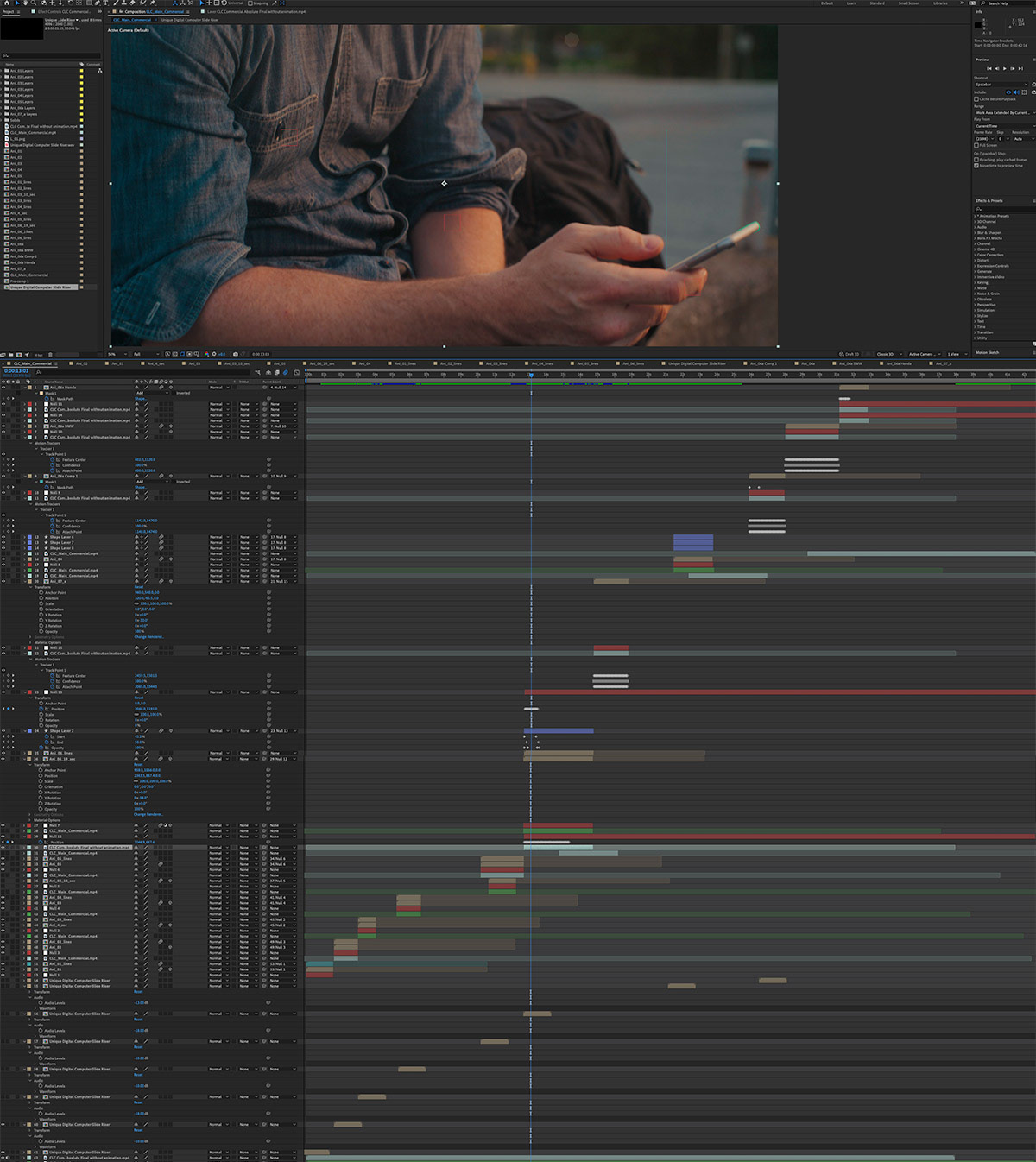1036x1162 pixels.
Task: Click the Info panel black color swatch
Action: point(978,25)
